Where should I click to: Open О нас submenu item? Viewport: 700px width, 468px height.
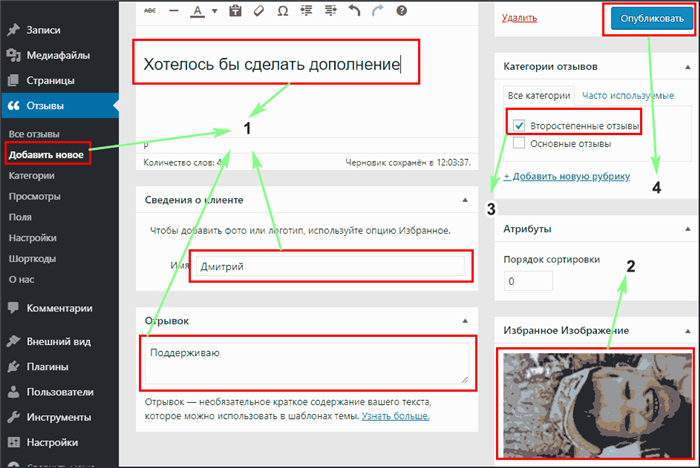tap(21, 280)
